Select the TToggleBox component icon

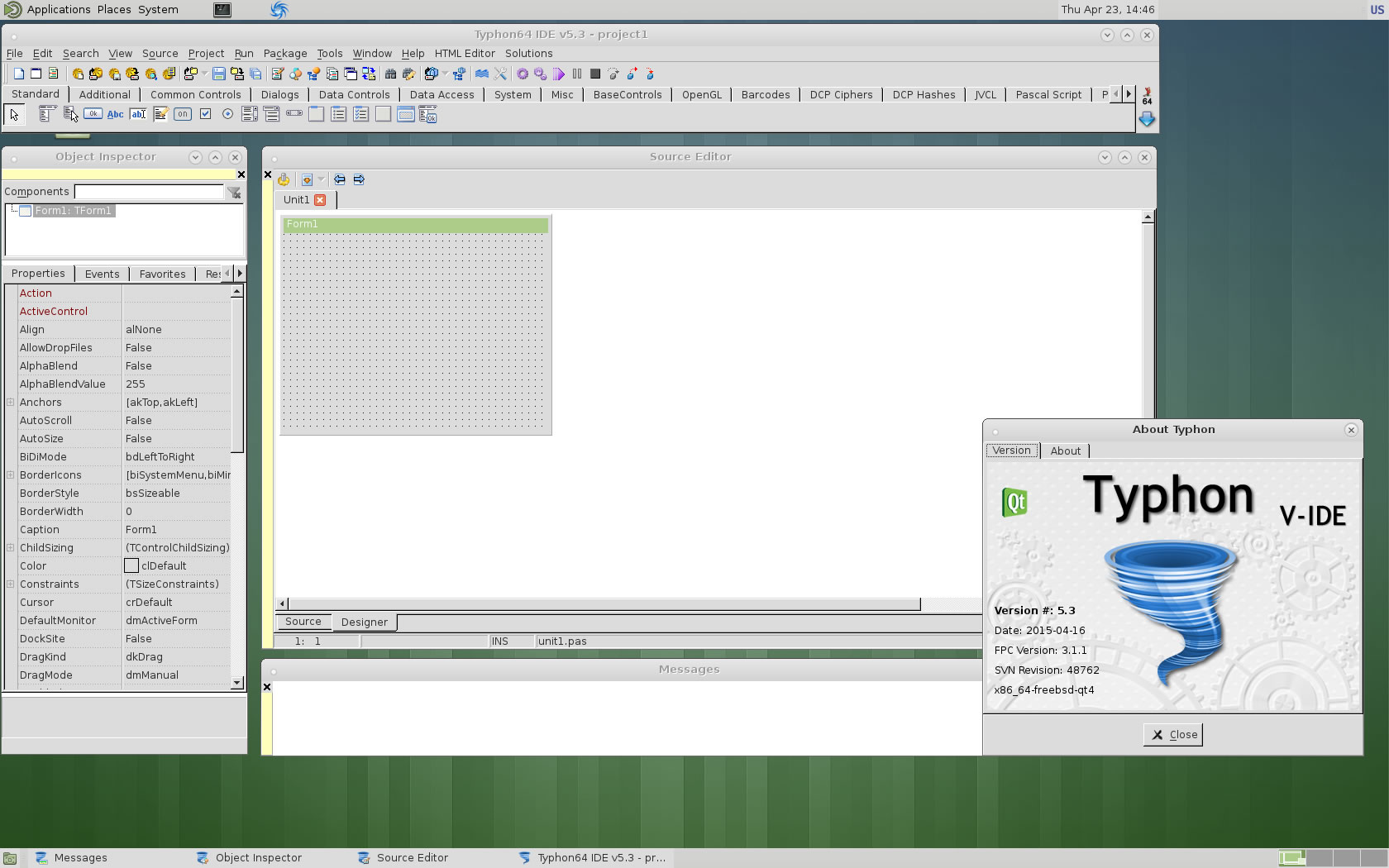coord(183,114)
